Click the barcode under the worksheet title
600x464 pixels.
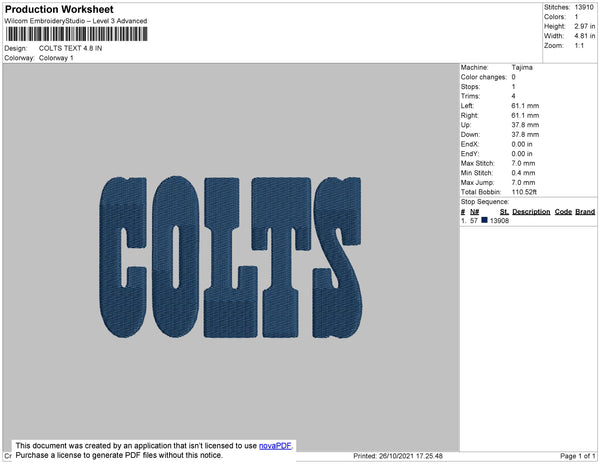[77, 34]
